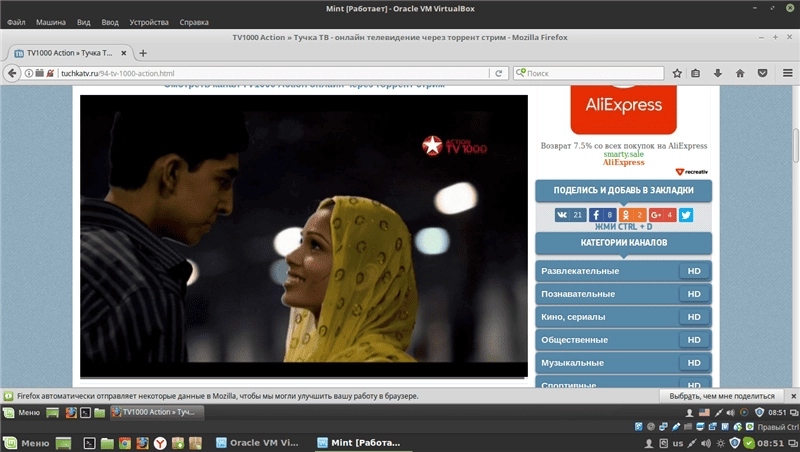Click the AliExpress ad banner
800x452 pixels.
coord(623,109)
